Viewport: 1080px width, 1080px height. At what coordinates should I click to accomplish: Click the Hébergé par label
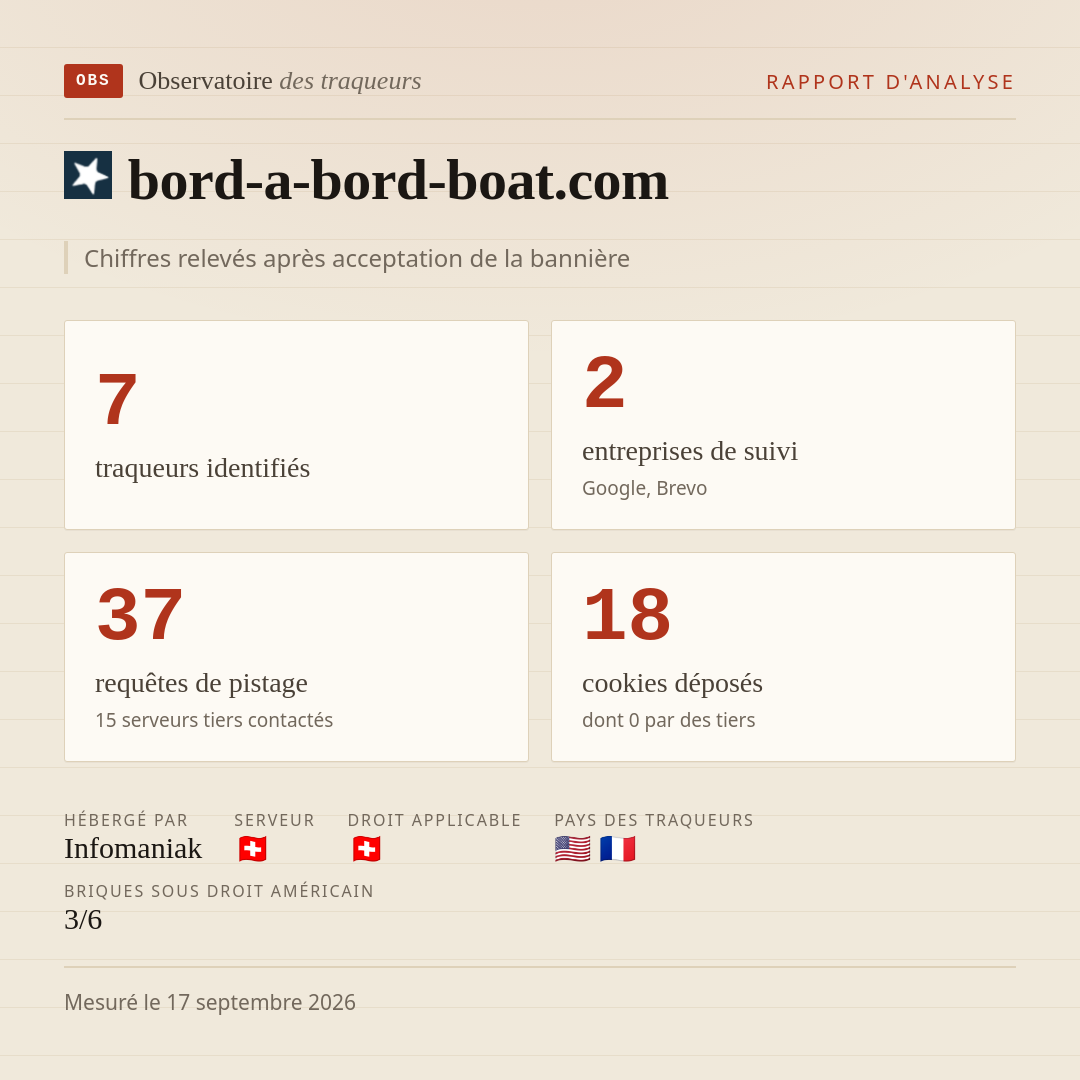(x=126, y=820)
